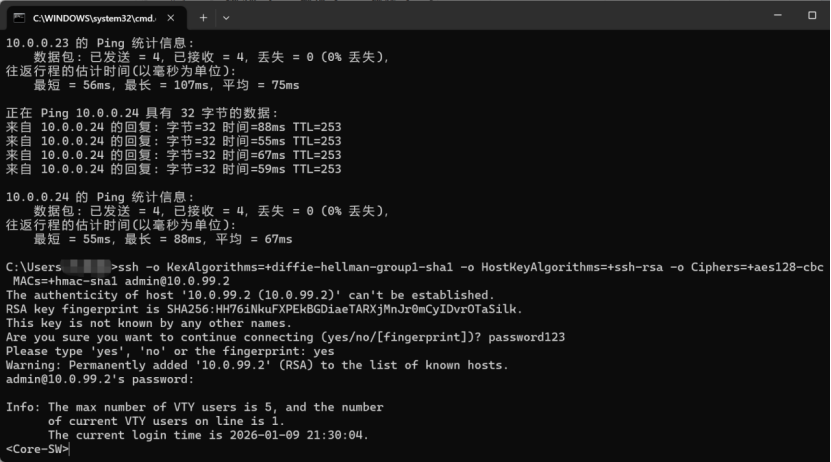
Task: Click the Info max VTY users line
Action: click(x=195, y=407)
